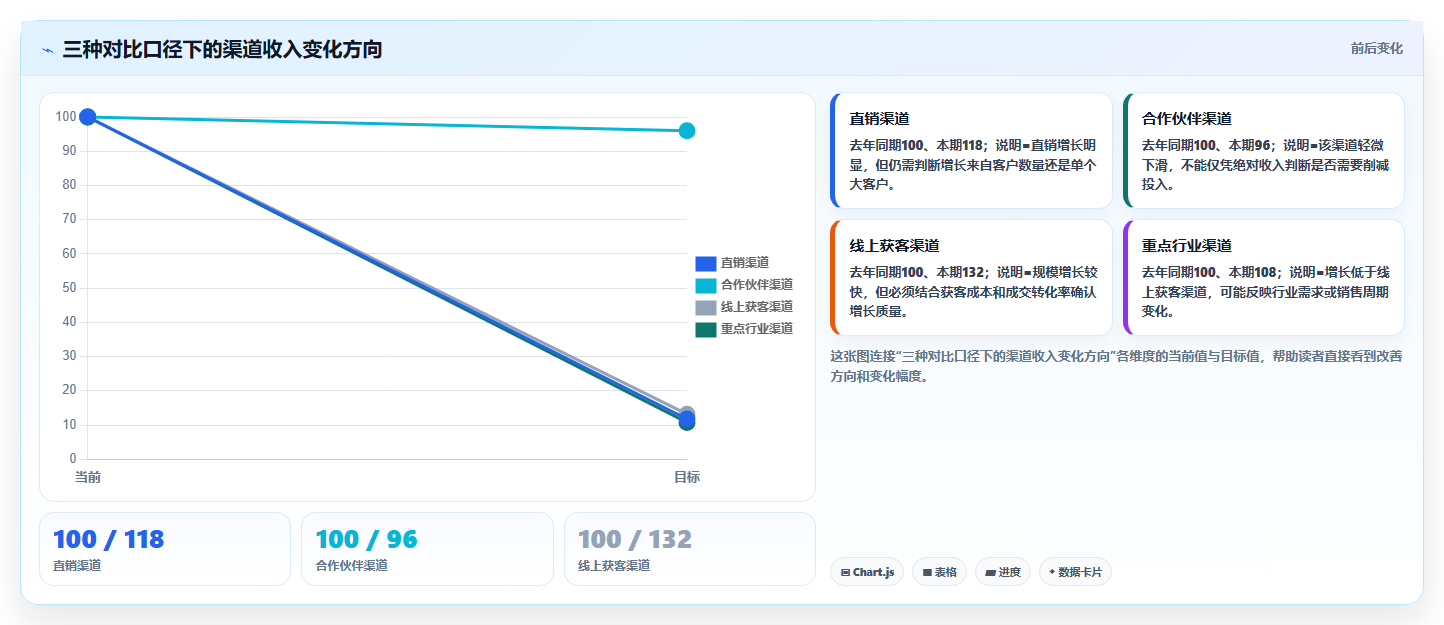Click the y-axis value 50
This screenshot has width=1444, height=625.
coord(69,288)
